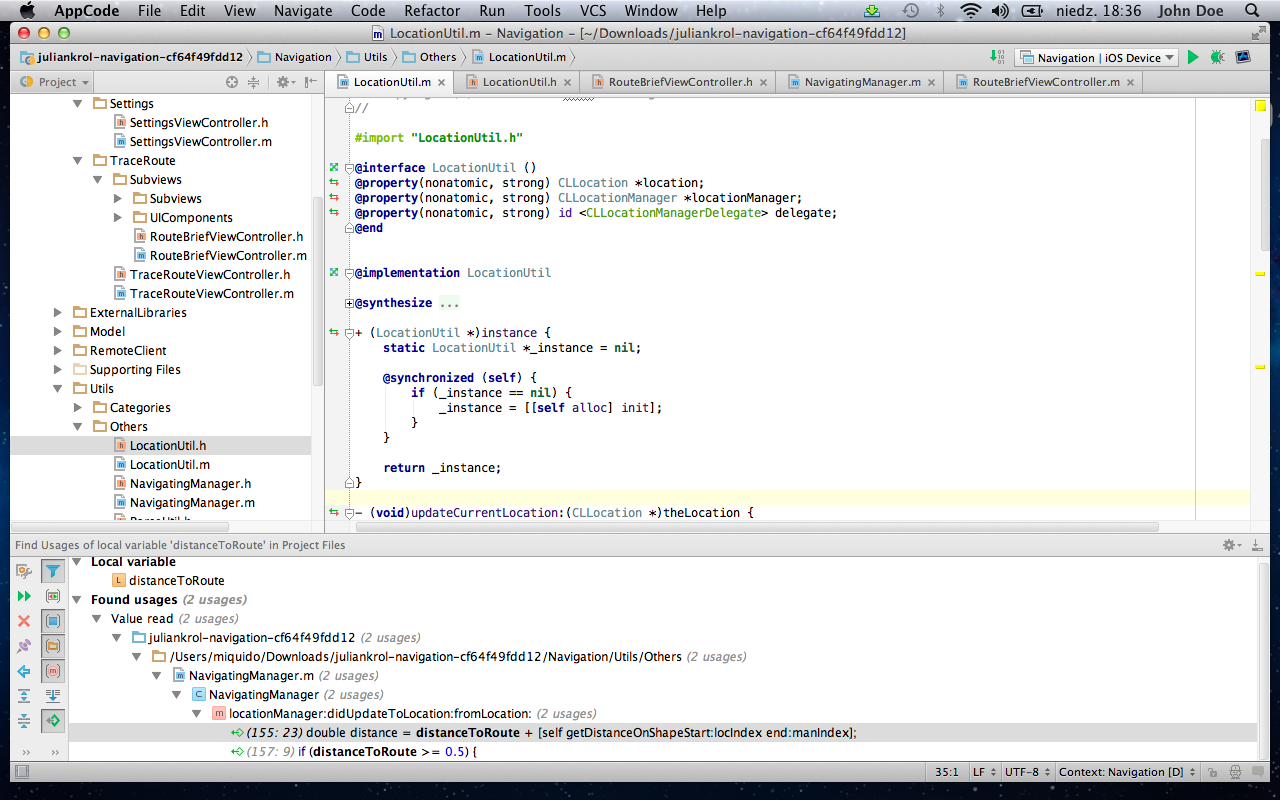Close the RouteBriefViewController.m tab
Viewport: 1280px width, 800px height.
tap(1131, 82)
